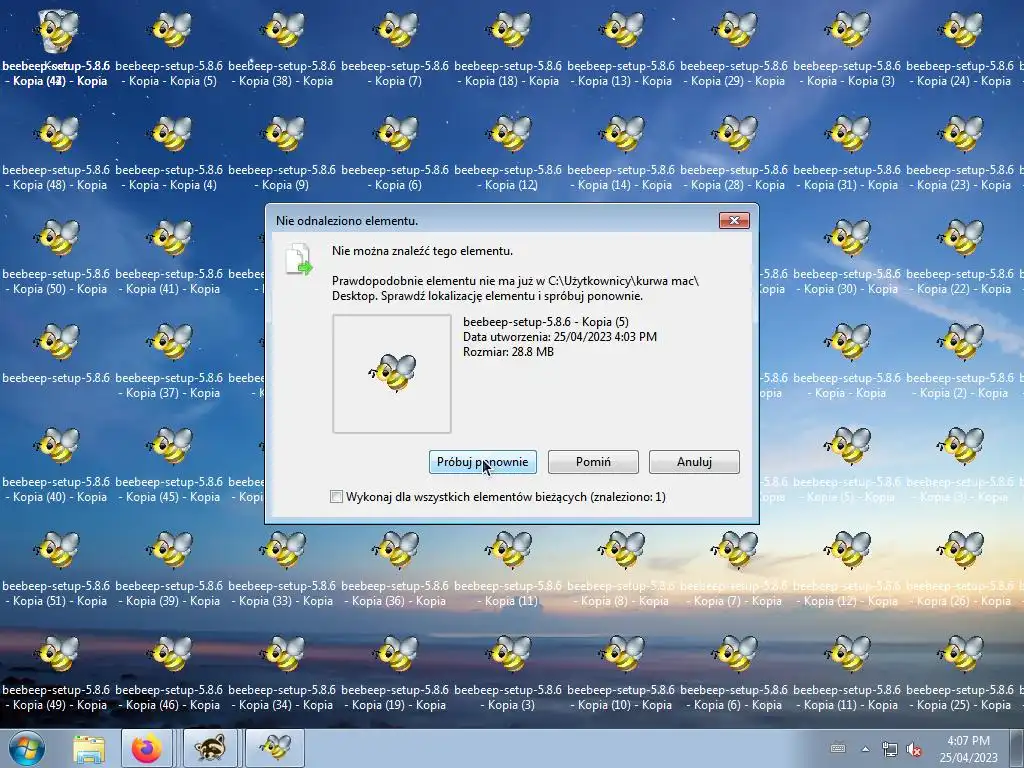Select desktop icon 'Kopia (9)'

[x=282, y=155]
